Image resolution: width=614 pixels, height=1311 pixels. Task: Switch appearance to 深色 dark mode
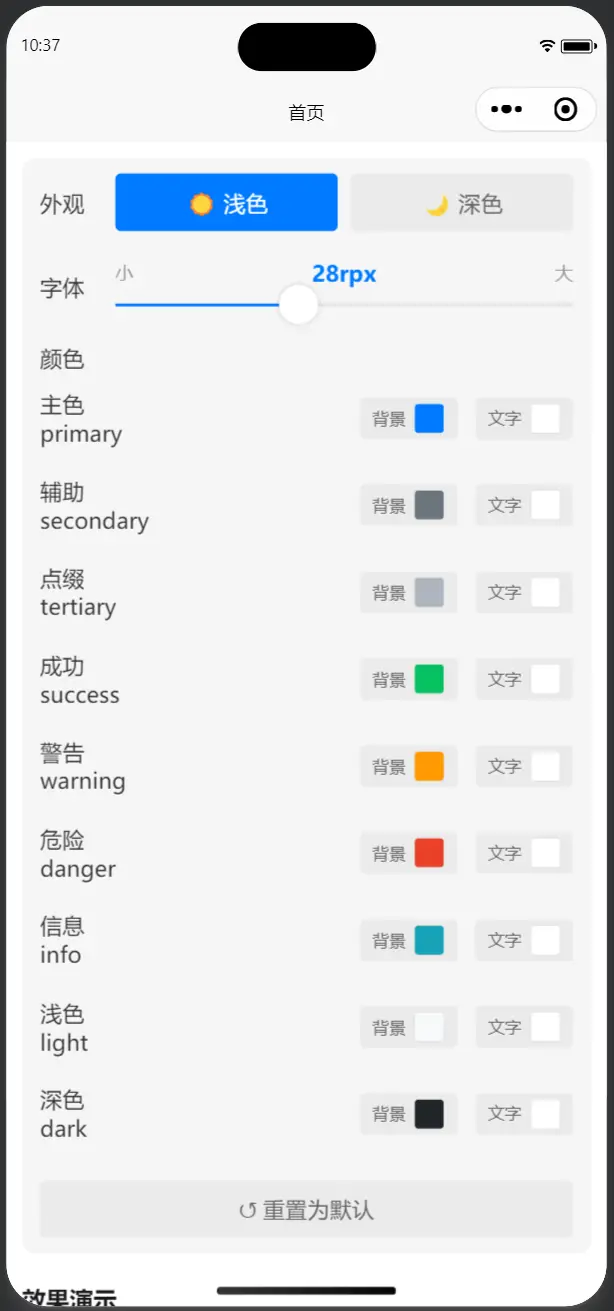point(462,203)
